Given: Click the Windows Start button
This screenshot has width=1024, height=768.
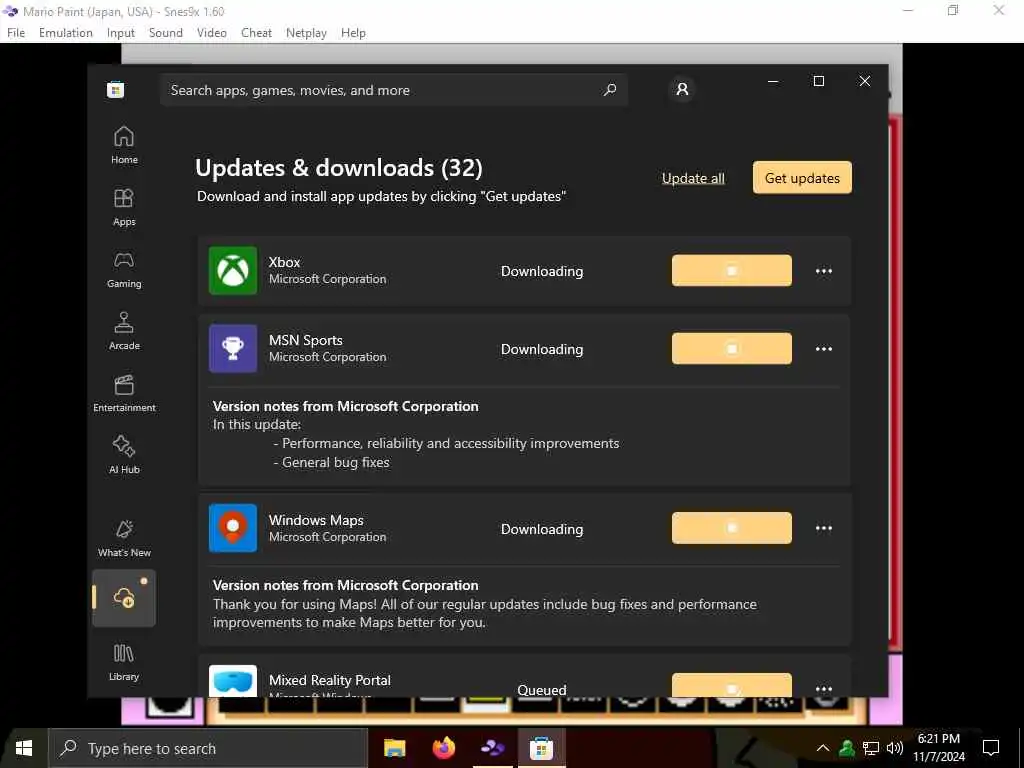Looking at the screenshot, I should pyautogui.click(x=24, y=748).
